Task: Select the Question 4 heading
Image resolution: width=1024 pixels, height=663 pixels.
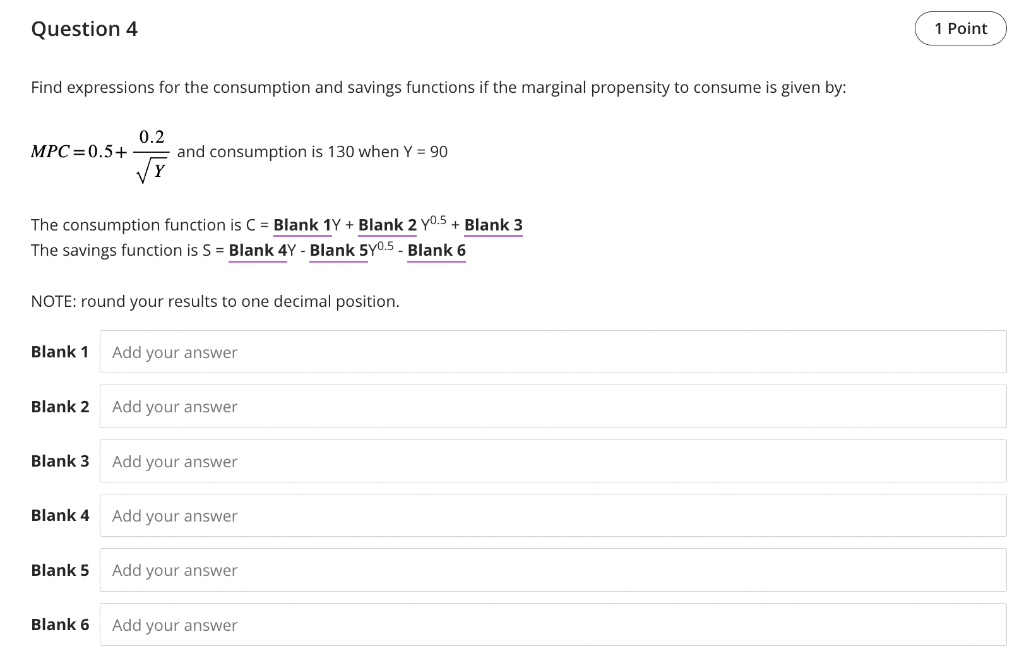Action: 84,29
